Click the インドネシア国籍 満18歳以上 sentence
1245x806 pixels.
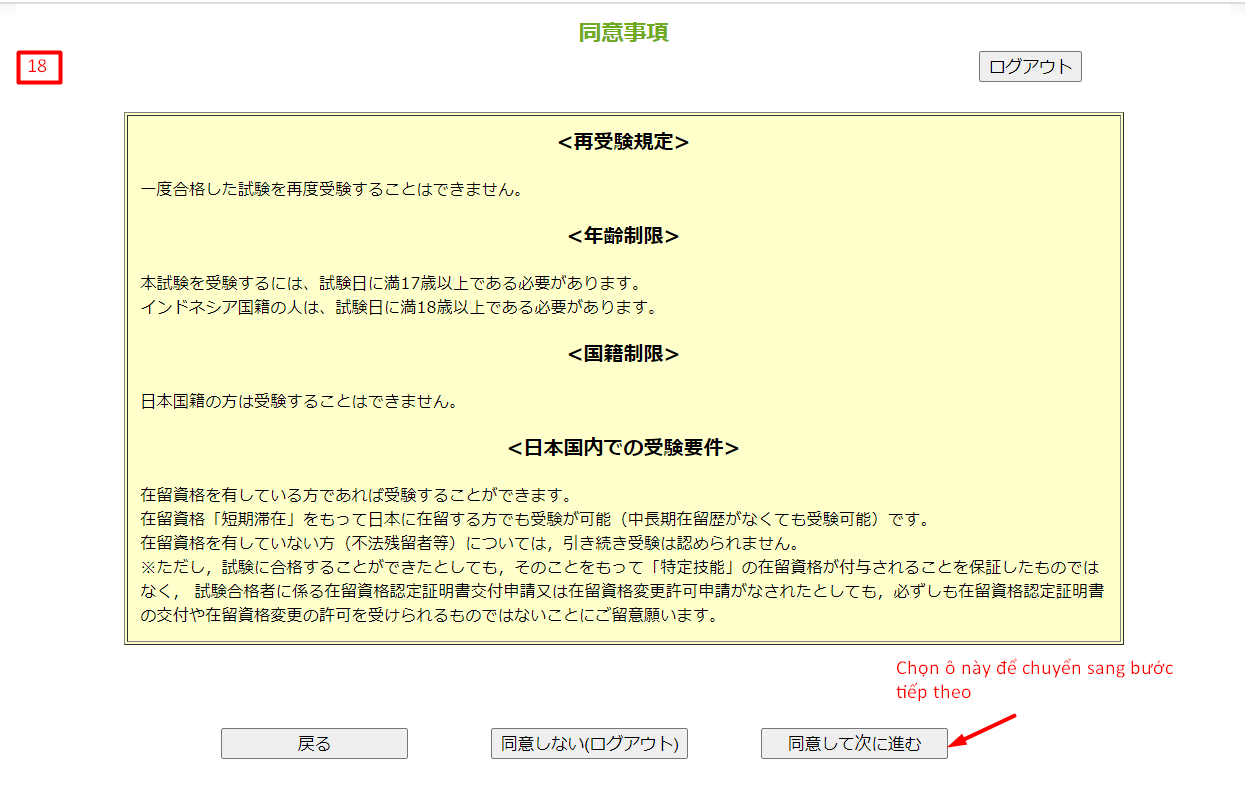pyautogui.click(x=399, y=307)
